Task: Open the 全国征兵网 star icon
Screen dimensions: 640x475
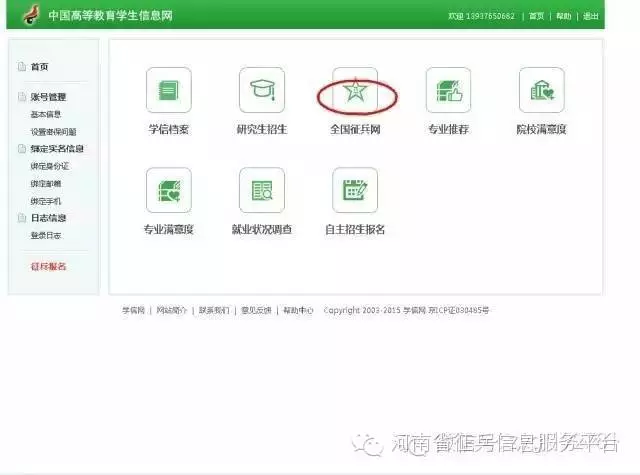Action: click(x=355, y=90)
